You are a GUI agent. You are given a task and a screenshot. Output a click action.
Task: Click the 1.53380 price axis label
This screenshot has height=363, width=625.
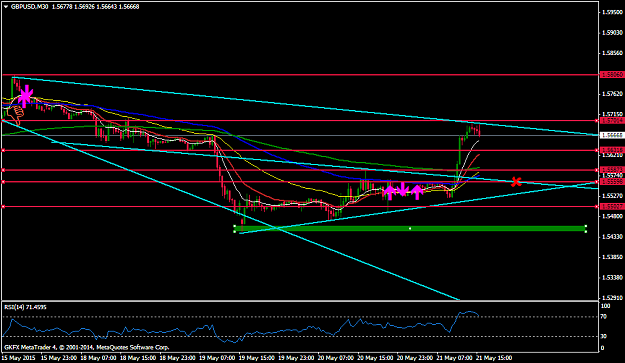point(613,277)
